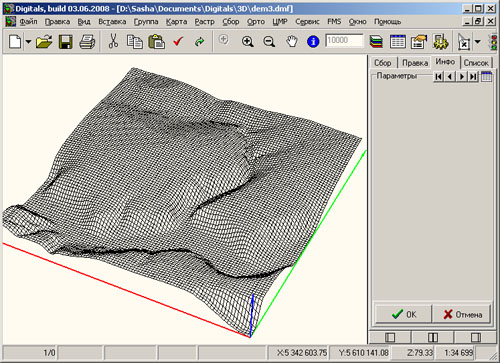500x363 pixels.
Task: Activate the hand pan tool
Action: (x=292, y=42)
